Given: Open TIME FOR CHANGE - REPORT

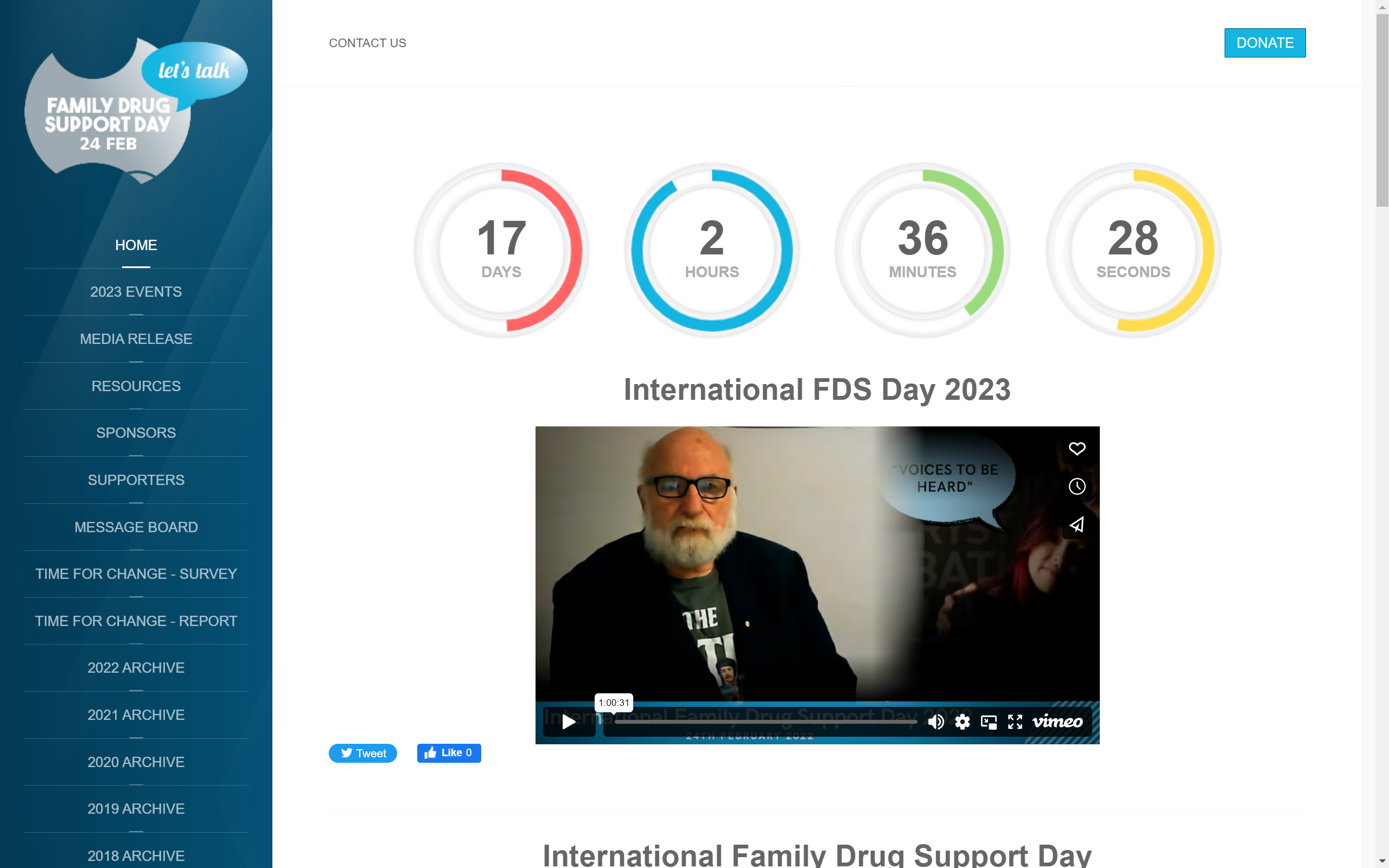Looking at the screenshot, I should (x=136, y=621).
